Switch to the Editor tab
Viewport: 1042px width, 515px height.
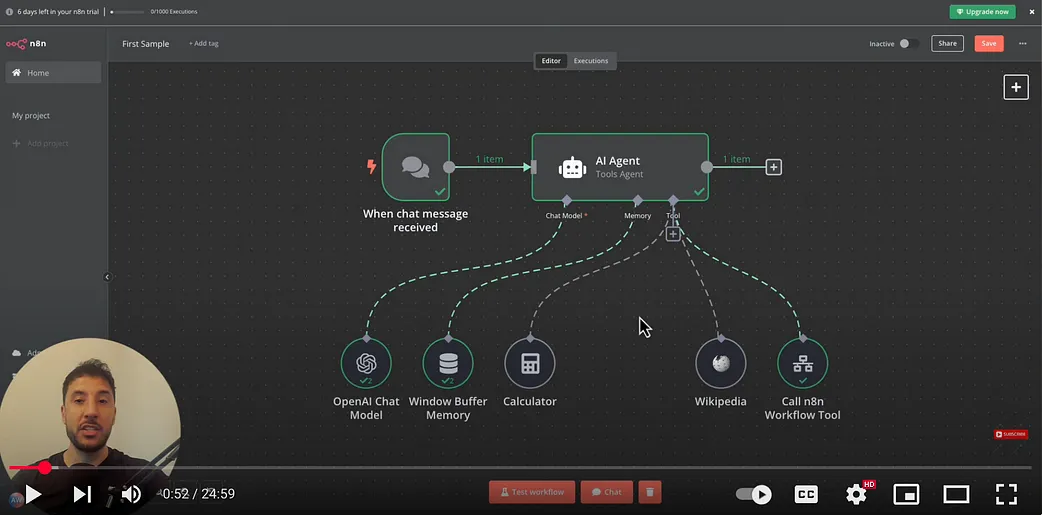tap(551, 60)
